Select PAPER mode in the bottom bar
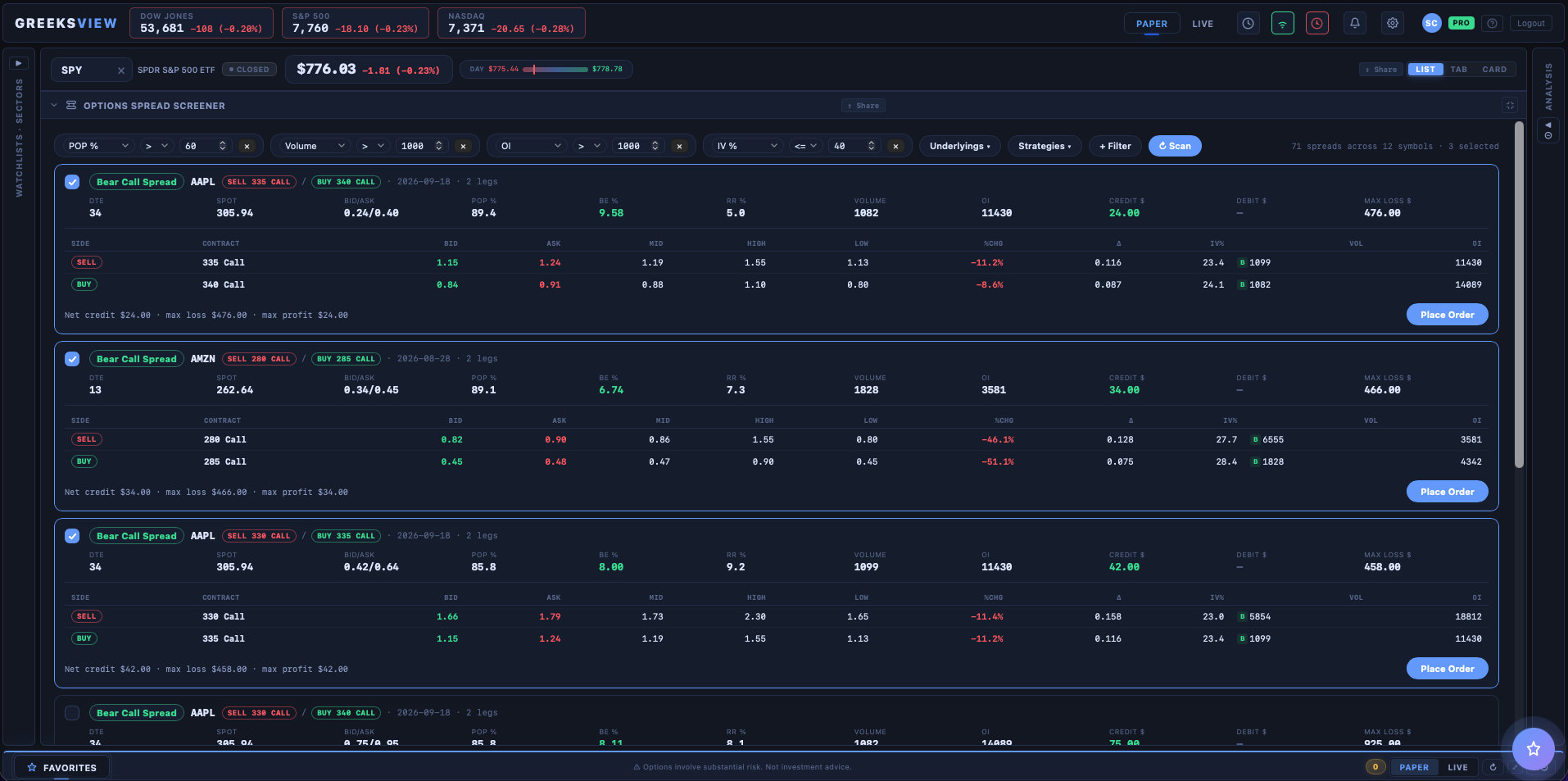 tap(1414, 768)
